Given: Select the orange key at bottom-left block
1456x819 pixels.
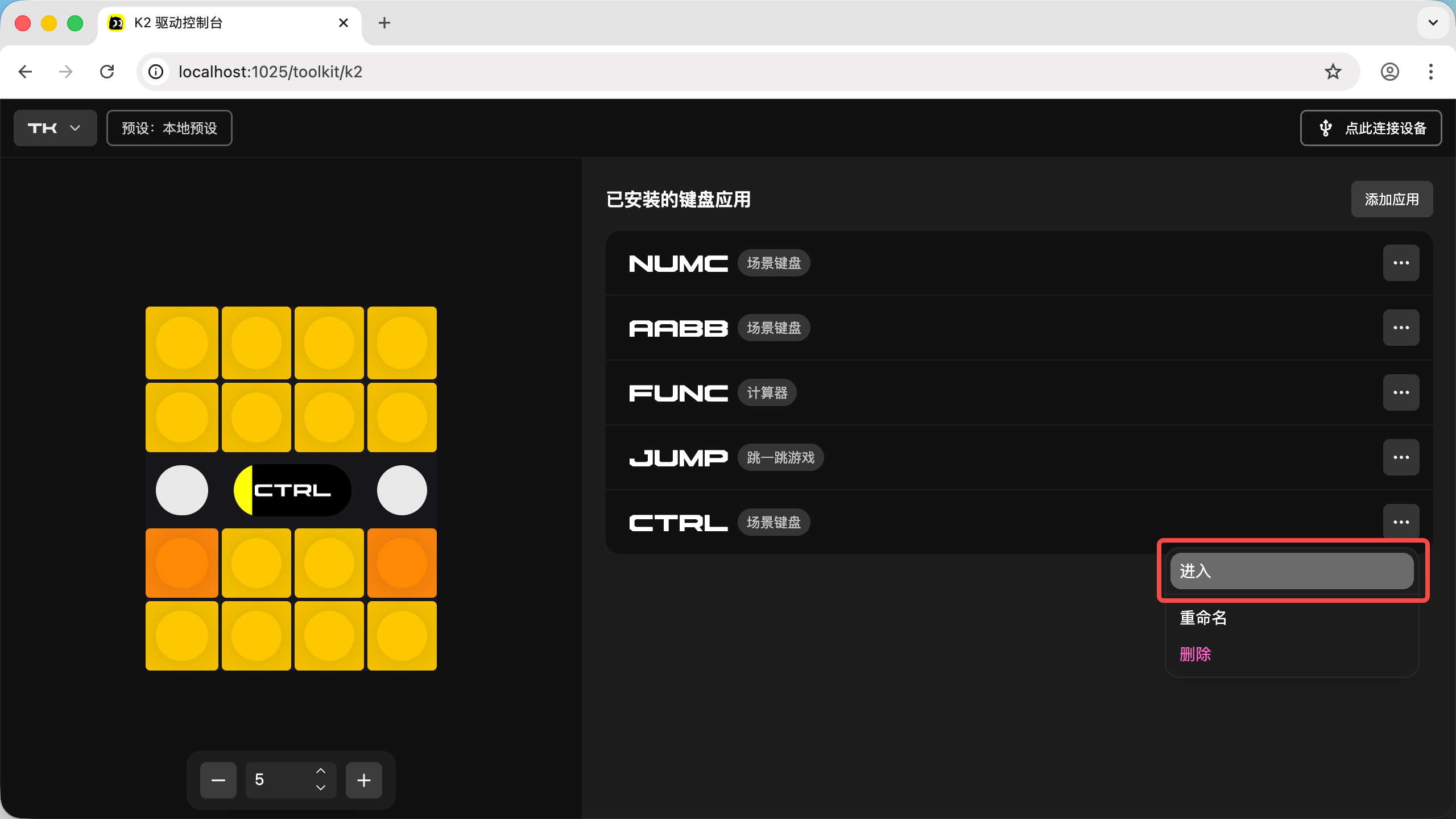Looking at the screenshot, I should tap(182, 563).
